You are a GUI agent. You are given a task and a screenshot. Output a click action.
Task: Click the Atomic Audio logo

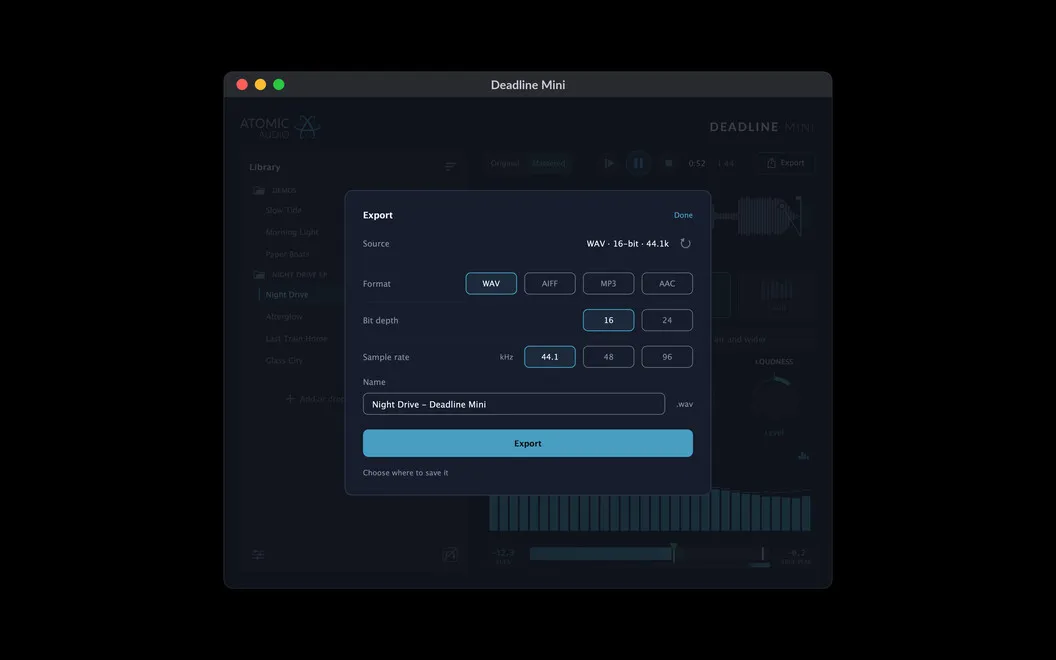(280, 127)
